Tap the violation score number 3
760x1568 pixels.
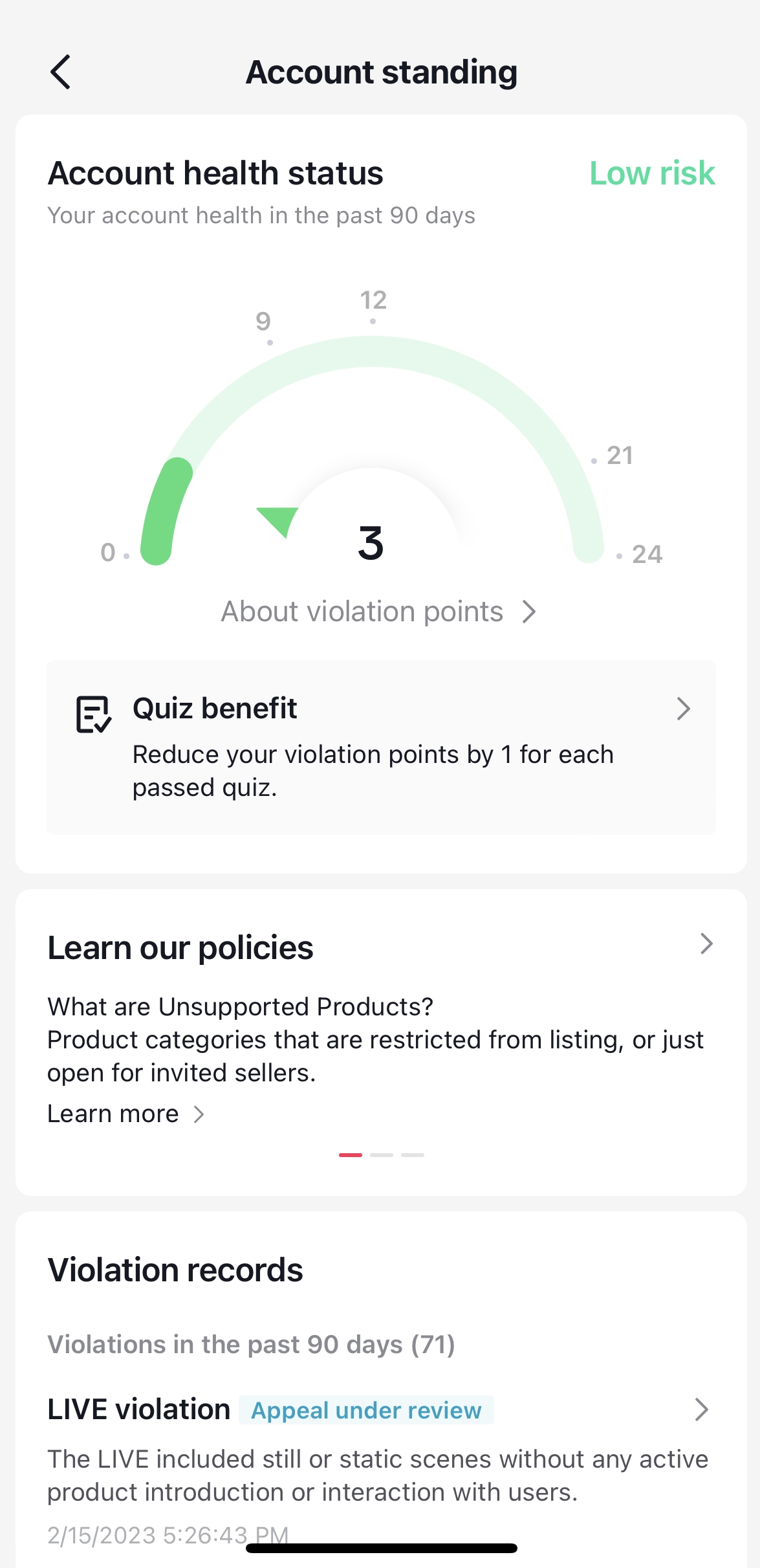coord(371,542)
